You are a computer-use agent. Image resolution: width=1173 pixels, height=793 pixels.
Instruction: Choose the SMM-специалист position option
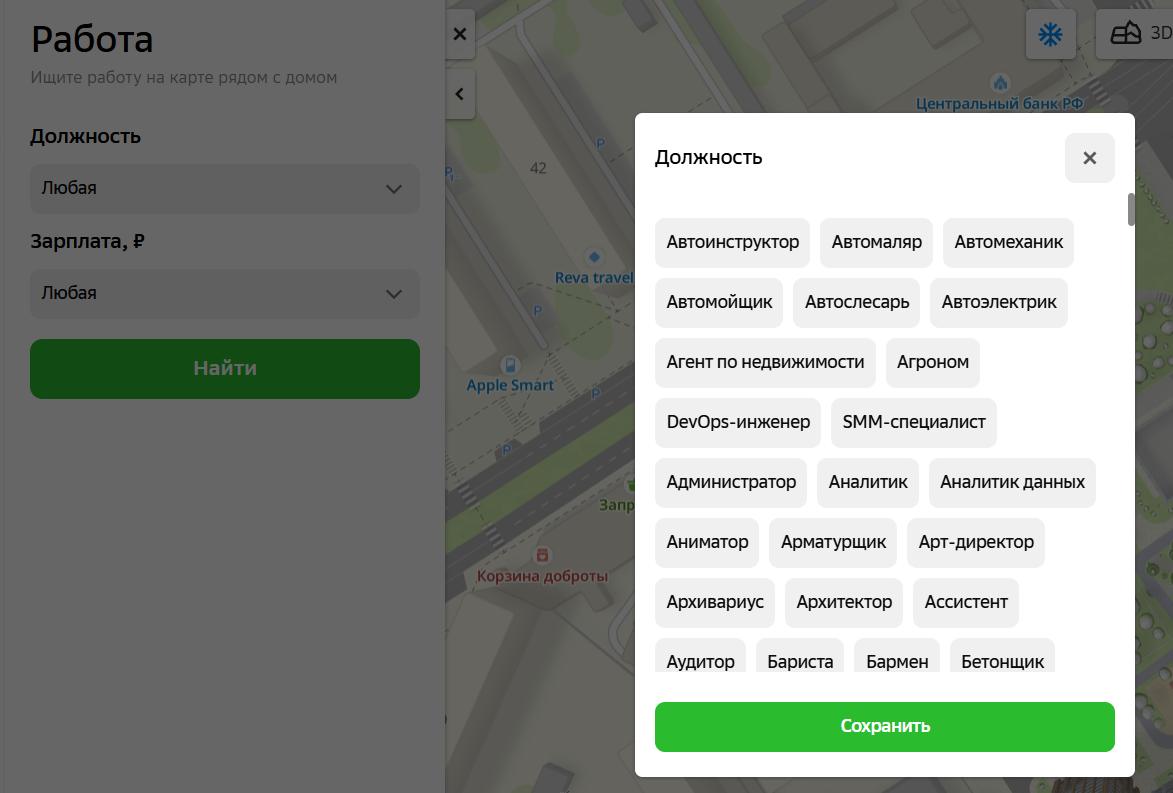(914, 423)
